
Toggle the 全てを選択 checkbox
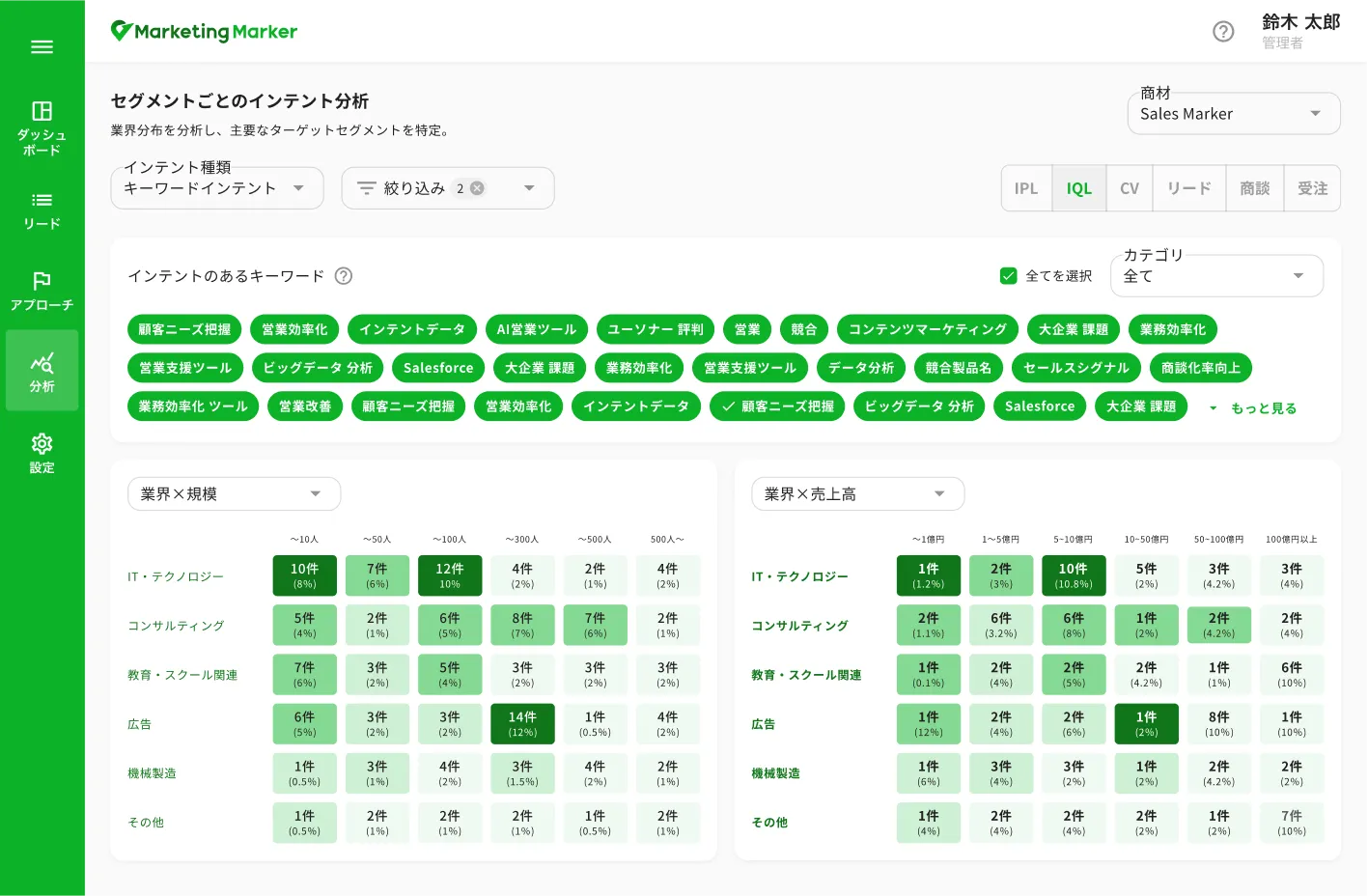coord(1009,276)
